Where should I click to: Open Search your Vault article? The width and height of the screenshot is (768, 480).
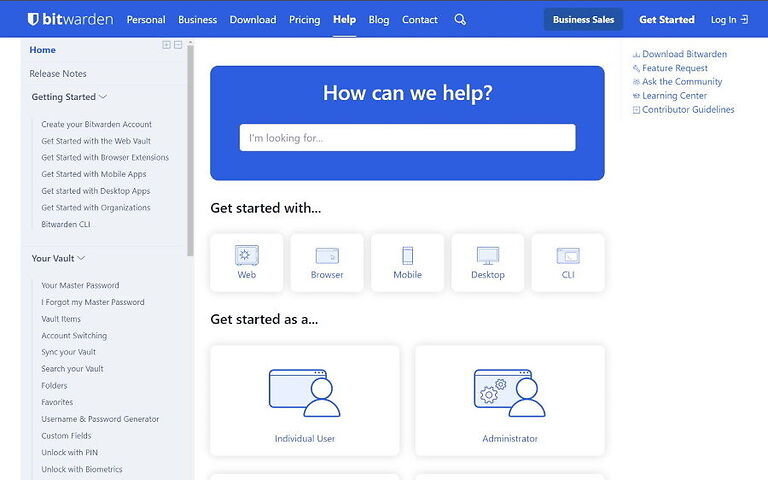pyautogui.click(x=72, y=369)
